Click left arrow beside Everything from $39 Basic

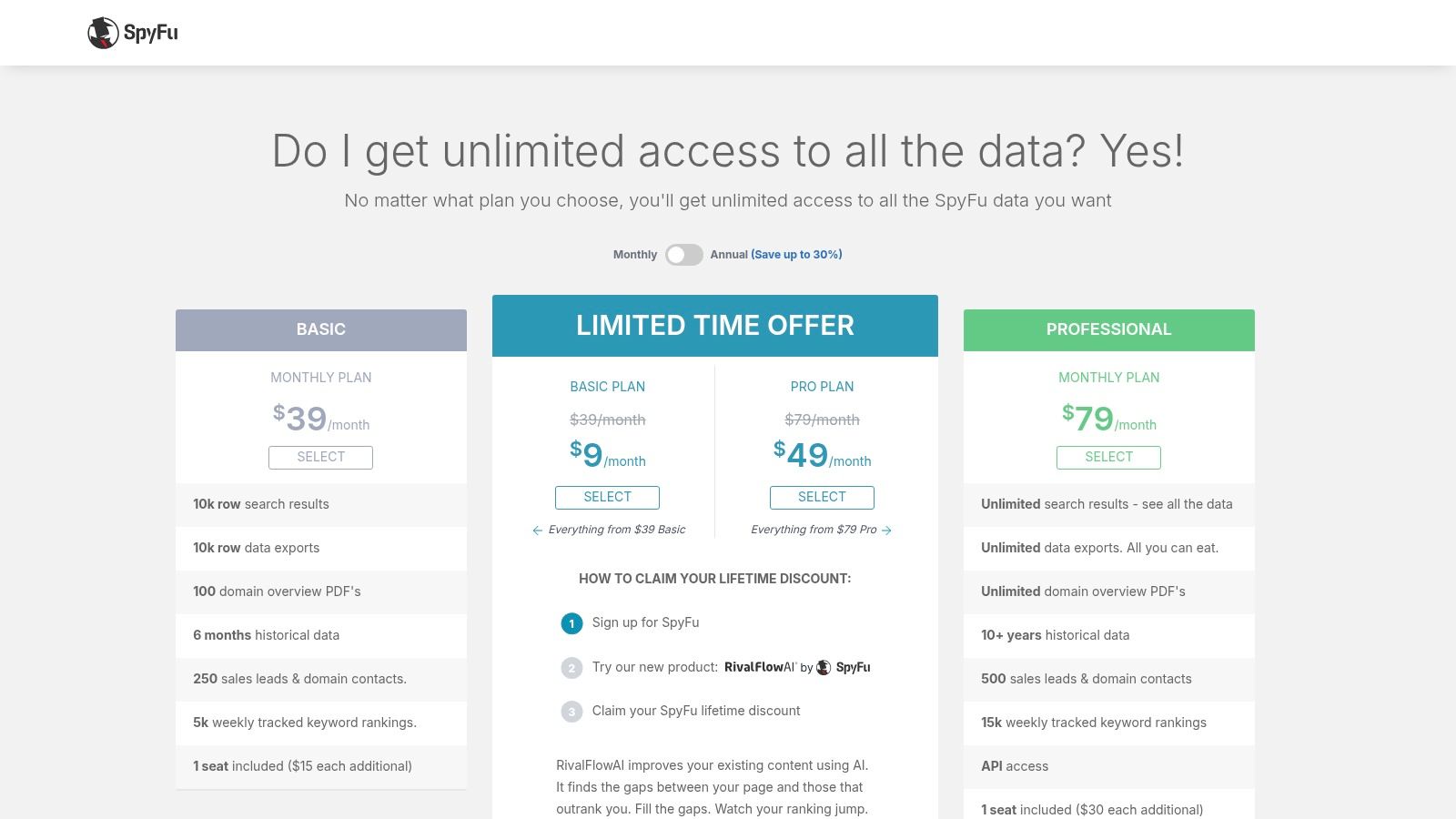coord(537,531)
